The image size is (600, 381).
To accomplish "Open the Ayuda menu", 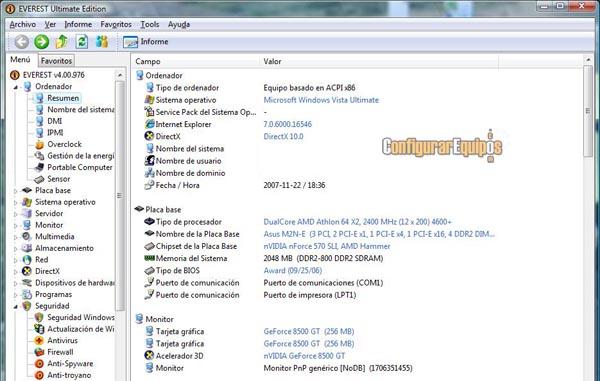I will tap(179, 24).
